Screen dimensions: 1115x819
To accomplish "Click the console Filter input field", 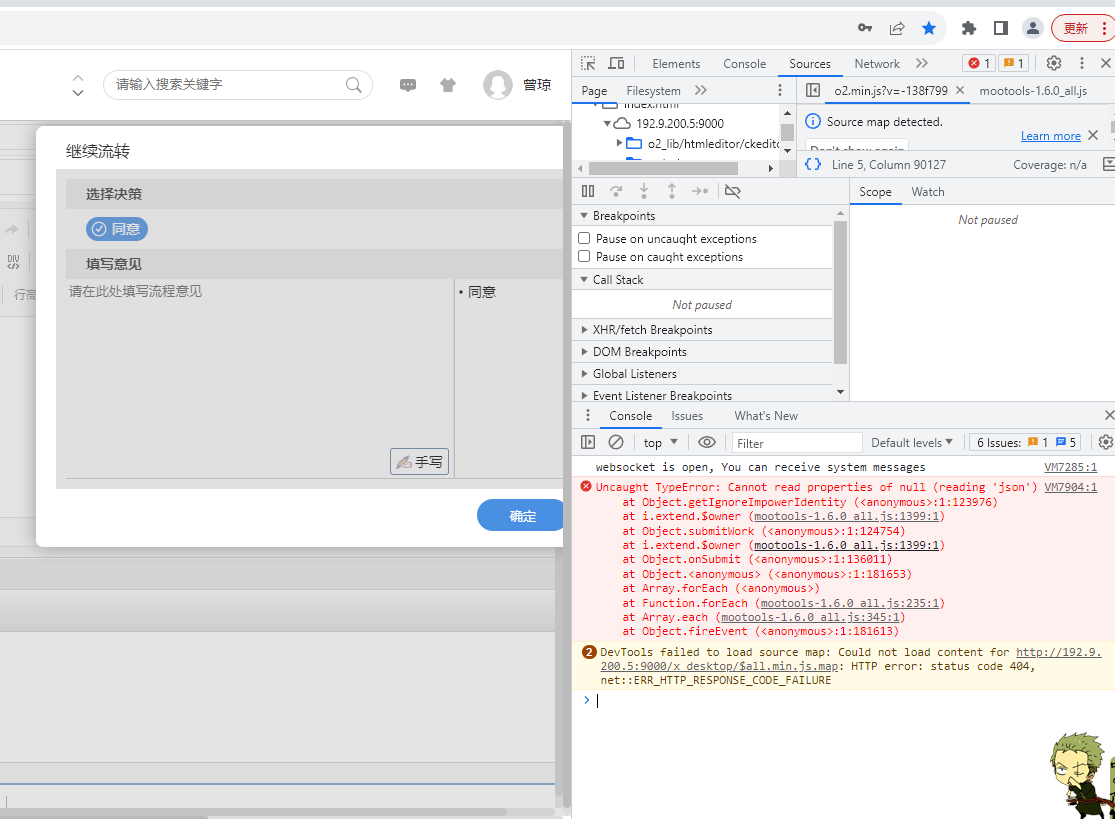I will click(797, 443).
